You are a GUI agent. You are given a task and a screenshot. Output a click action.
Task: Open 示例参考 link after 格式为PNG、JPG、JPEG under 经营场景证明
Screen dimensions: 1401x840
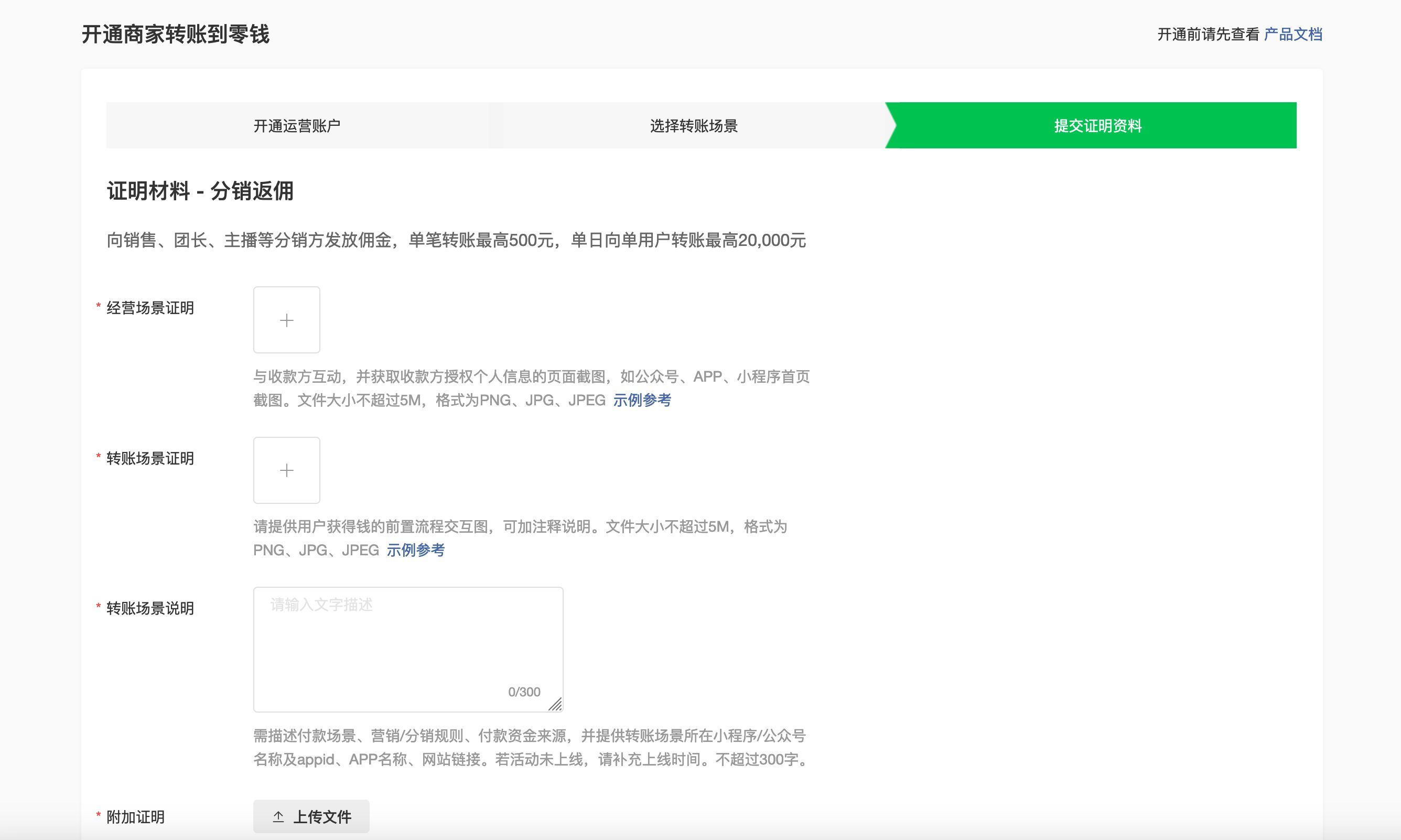point(642,400)
